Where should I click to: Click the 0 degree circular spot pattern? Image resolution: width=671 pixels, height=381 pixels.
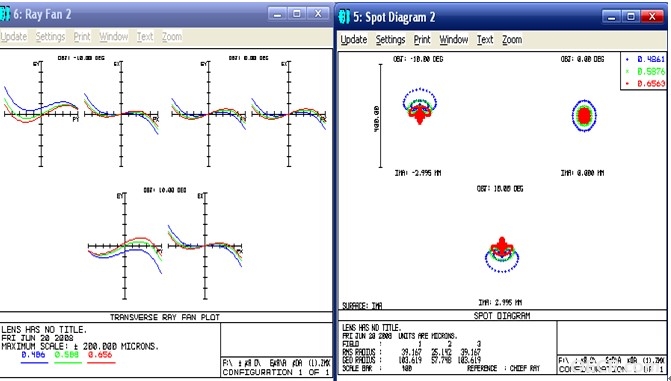click(584, 116)
